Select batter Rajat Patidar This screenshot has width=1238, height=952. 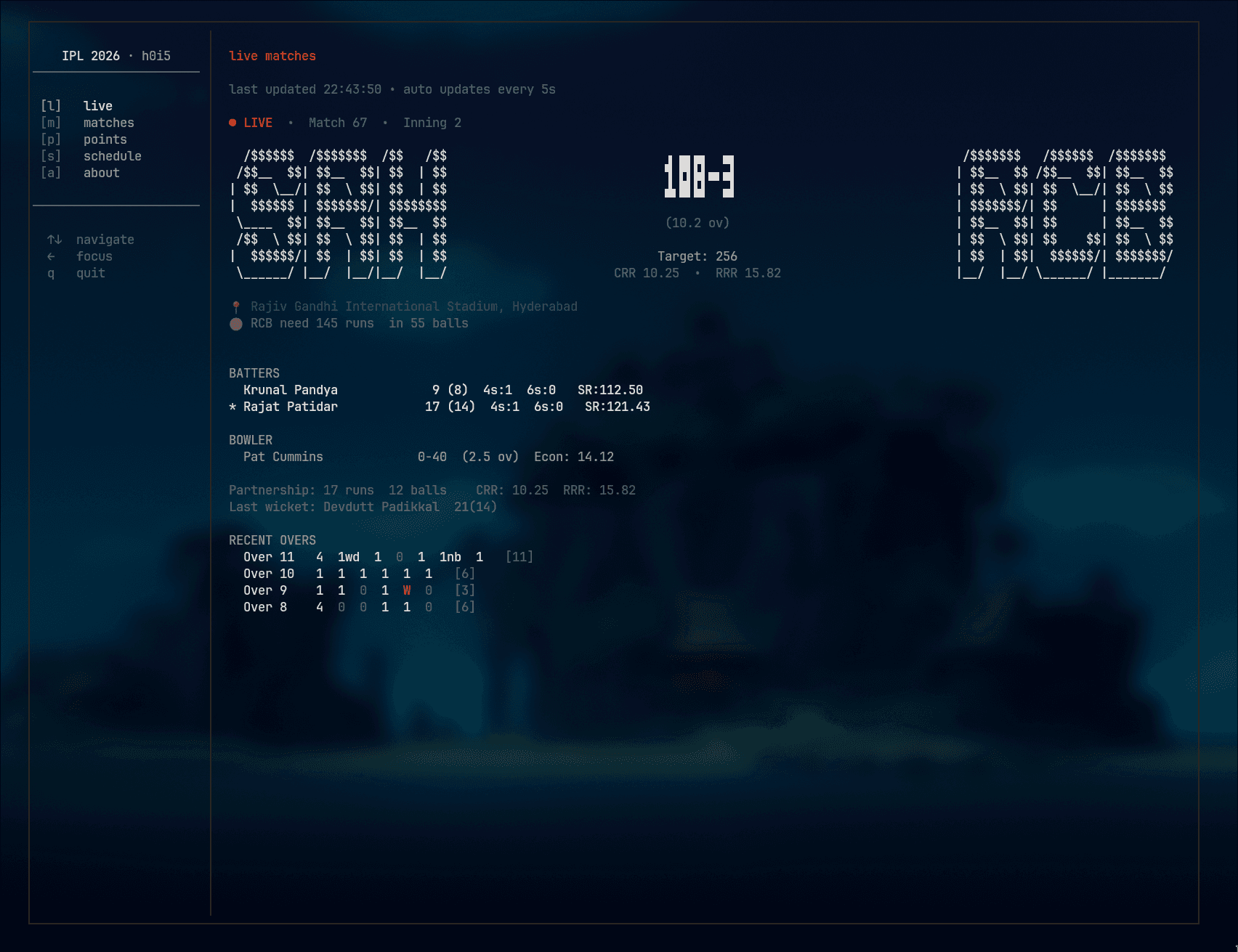(x=291, y=407)
